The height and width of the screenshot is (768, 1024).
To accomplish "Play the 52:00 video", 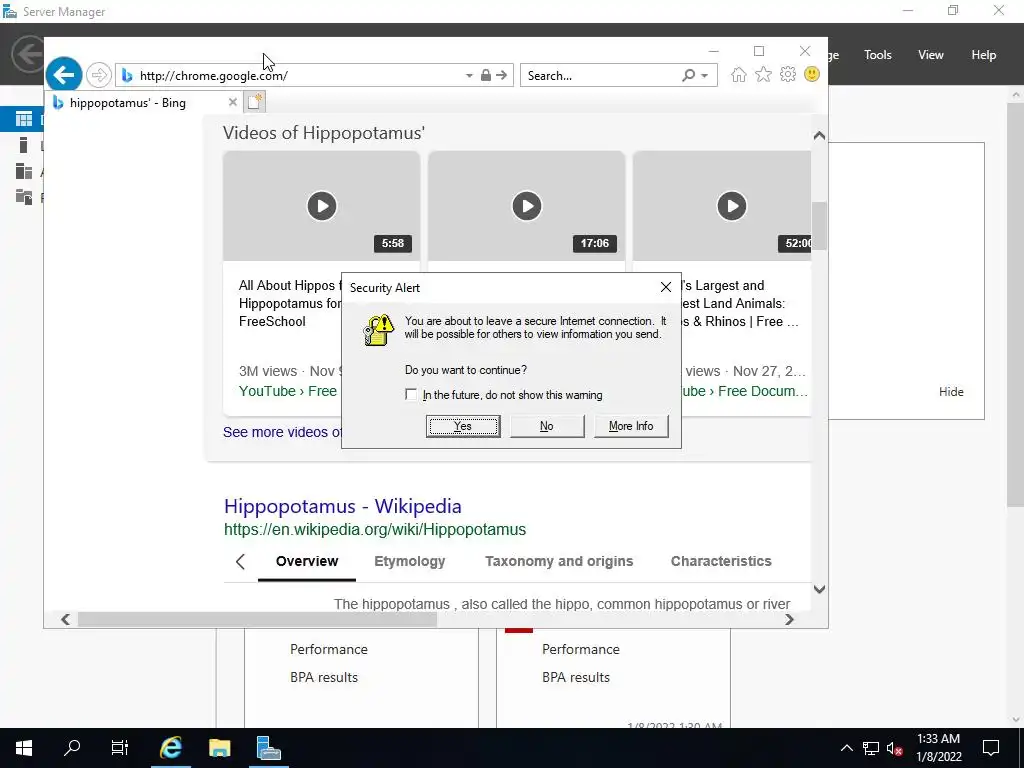I will [731, 206].
